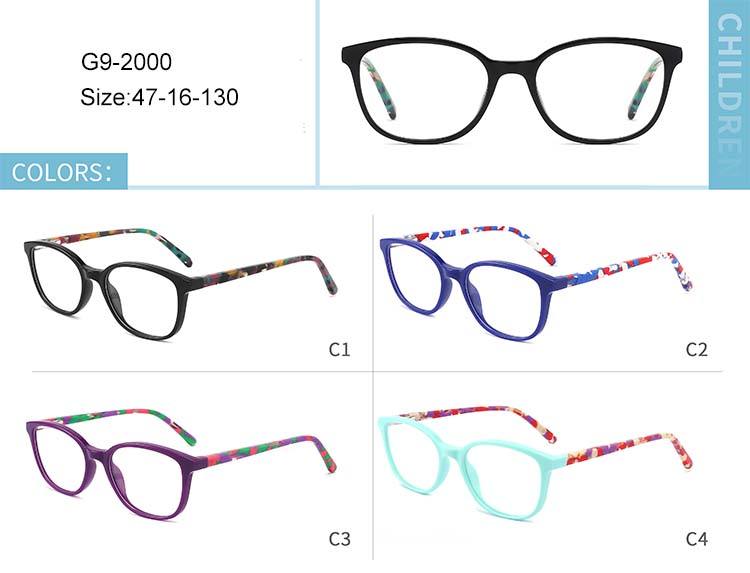Screen dimensions: 750x573
Task: Click the C4 color label
Action: pos(696,539)
